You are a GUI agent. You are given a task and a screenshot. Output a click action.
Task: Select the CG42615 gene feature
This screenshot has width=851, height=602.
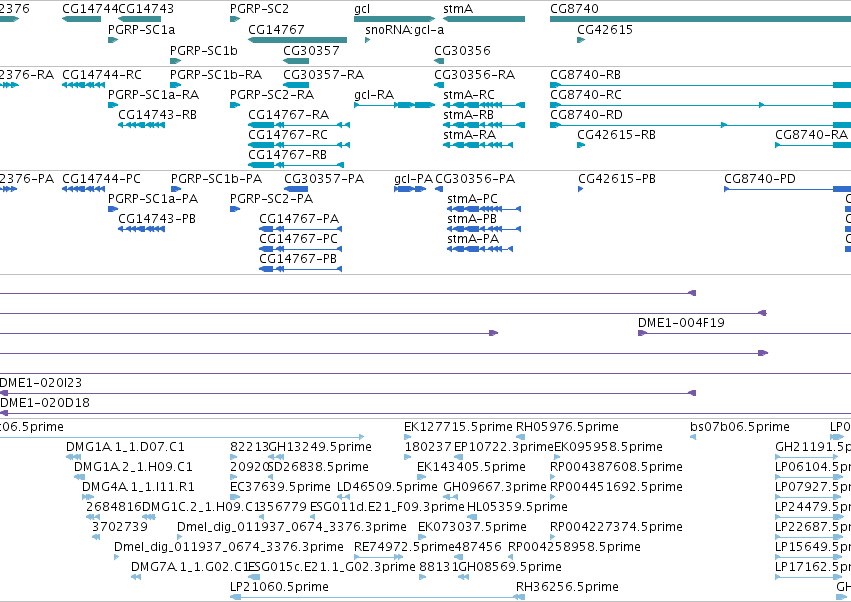click(581, 40)
